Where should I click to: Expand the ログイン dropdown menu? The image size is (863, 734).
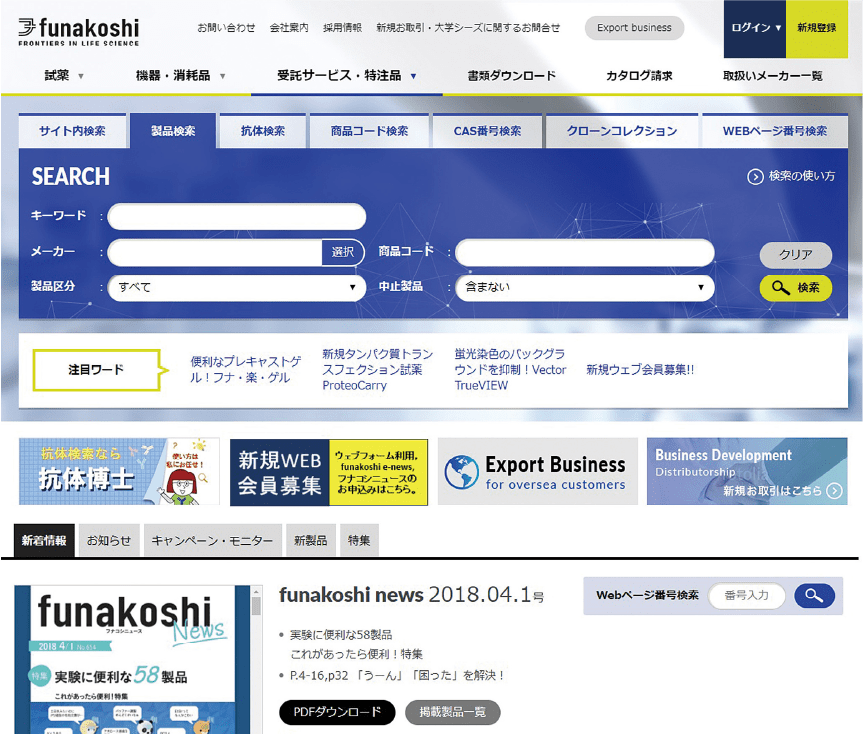point(755,28)
